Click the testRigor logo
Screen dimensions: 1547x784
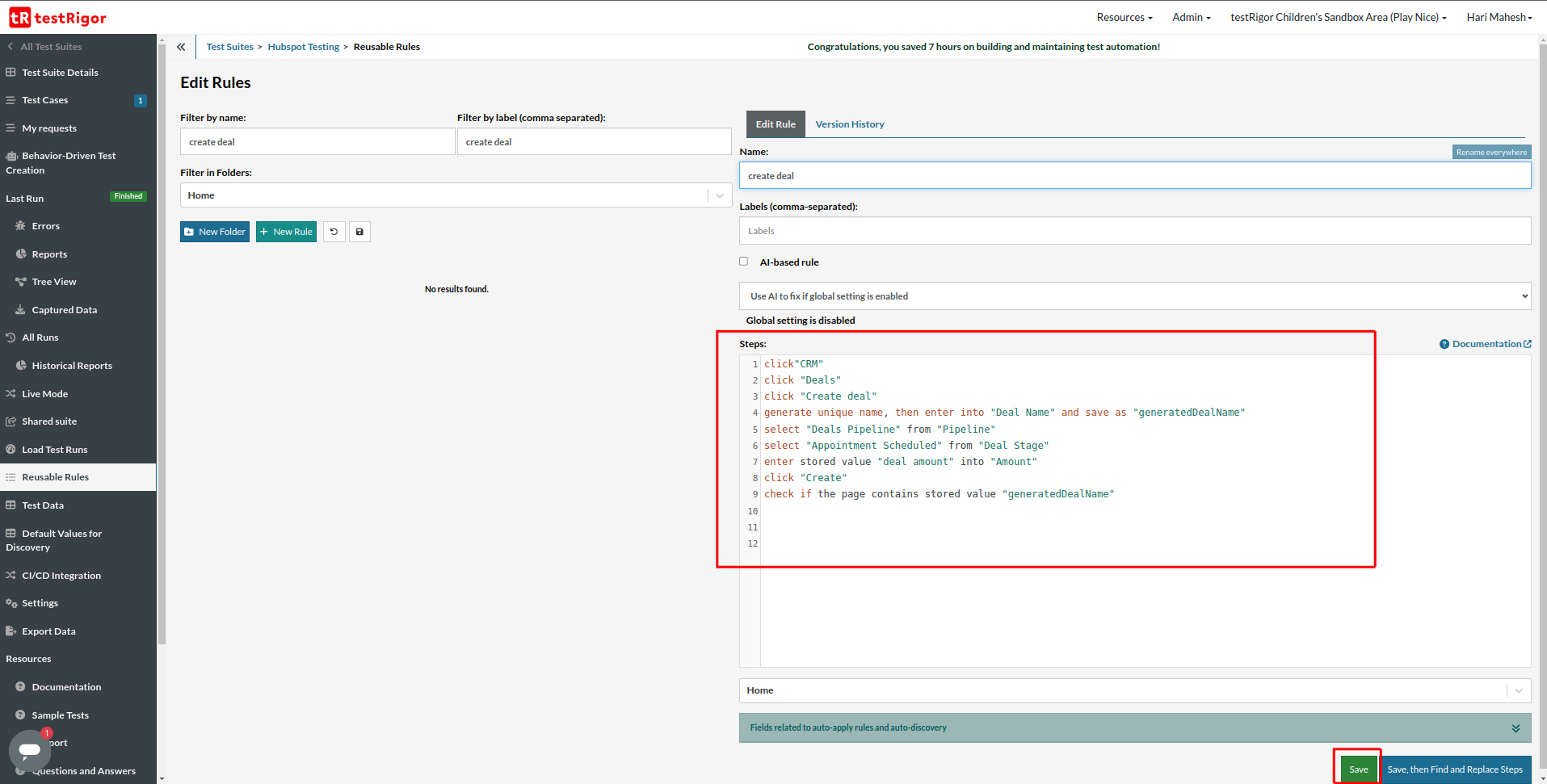click(57, 17)
